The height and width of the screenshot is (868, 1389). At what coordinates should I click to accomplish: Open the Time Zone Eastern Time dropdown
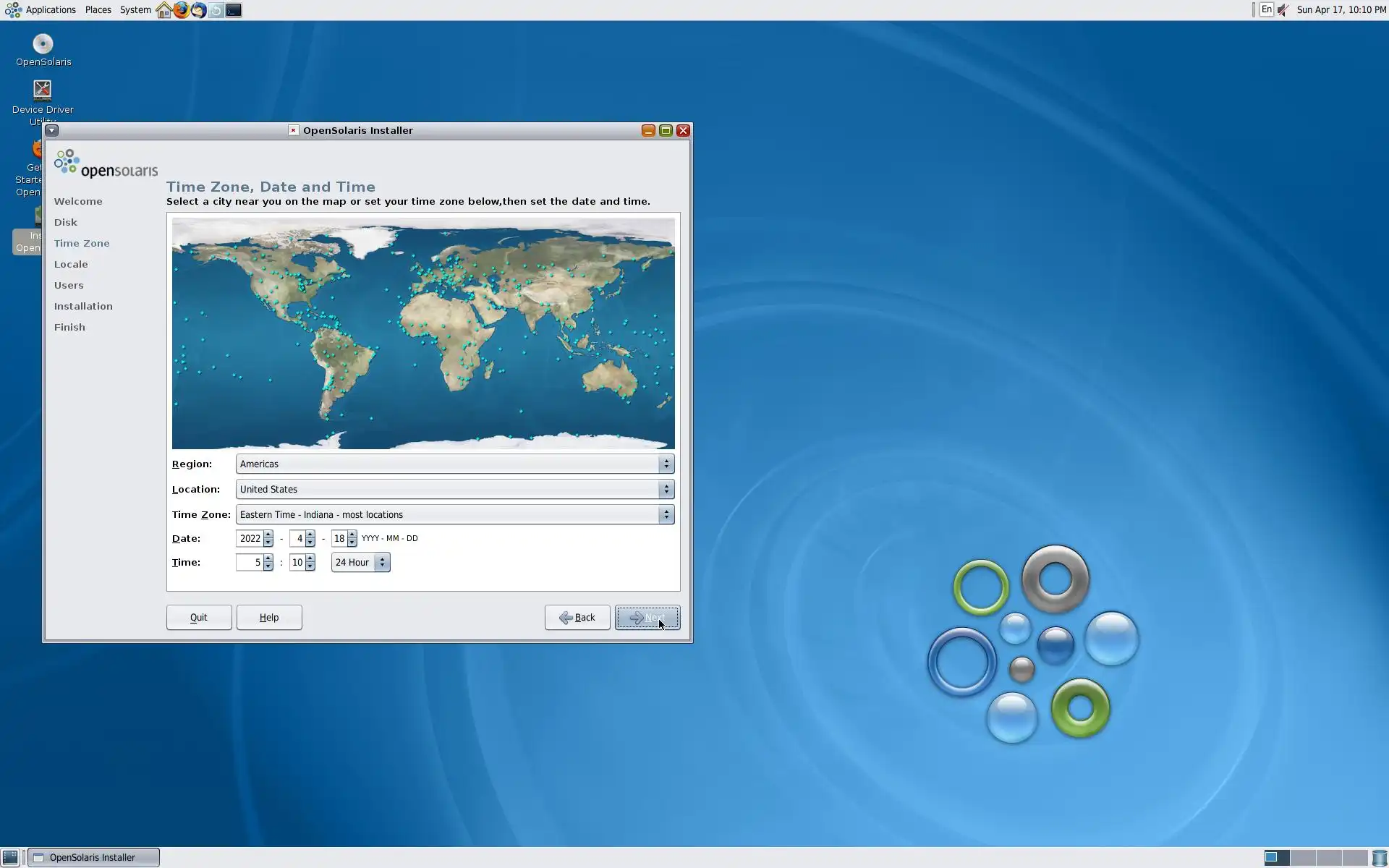[454, 514]
